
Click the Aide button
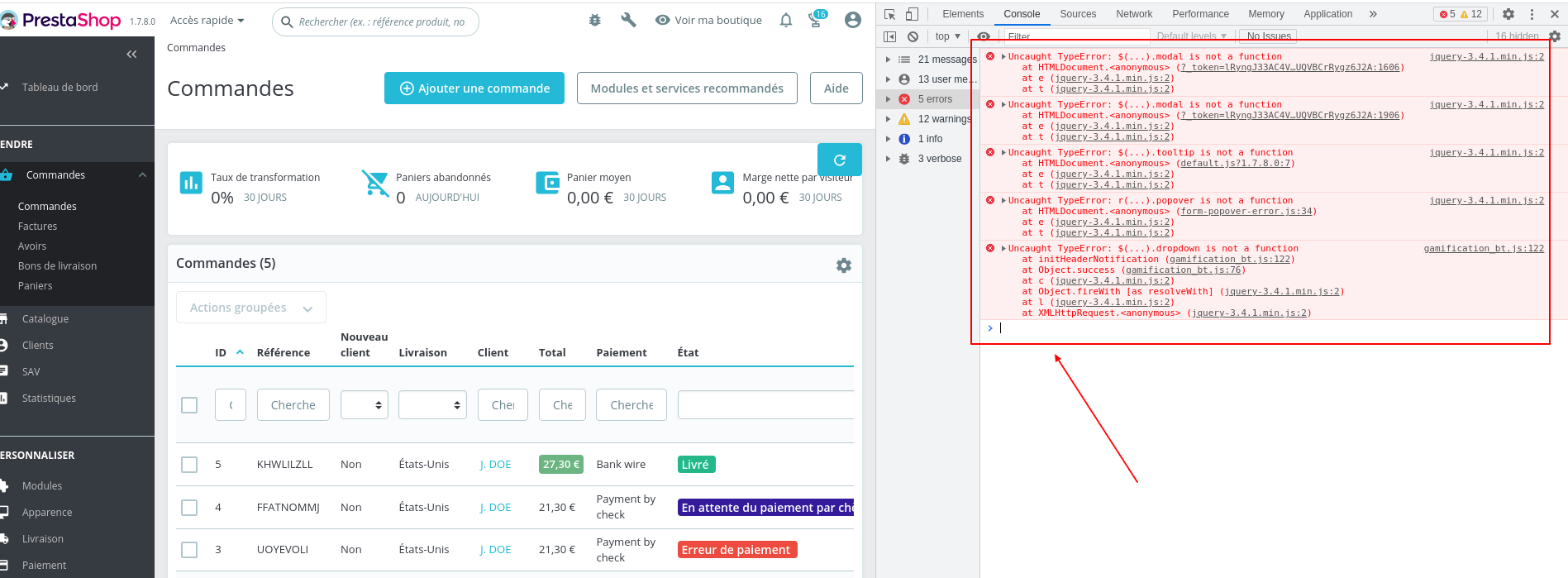tap(836, 88)
